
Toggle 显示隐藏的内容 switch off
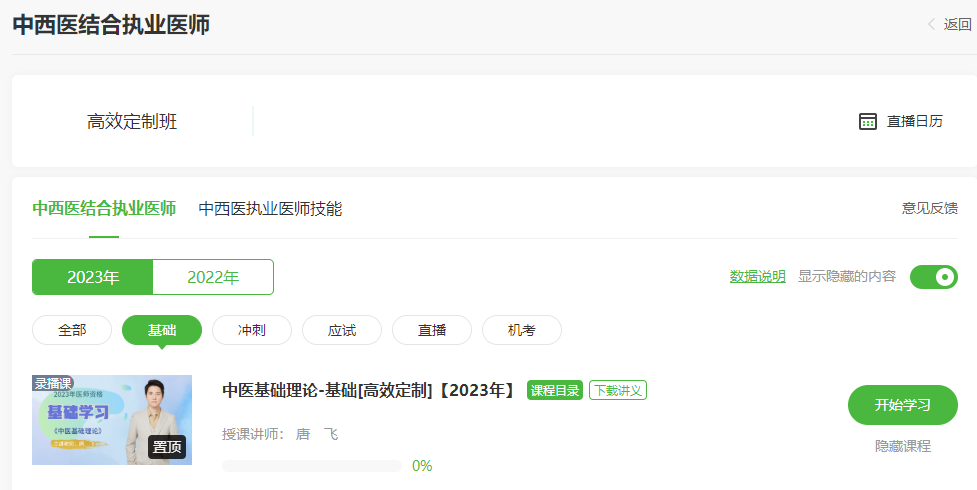click(933, 277)
